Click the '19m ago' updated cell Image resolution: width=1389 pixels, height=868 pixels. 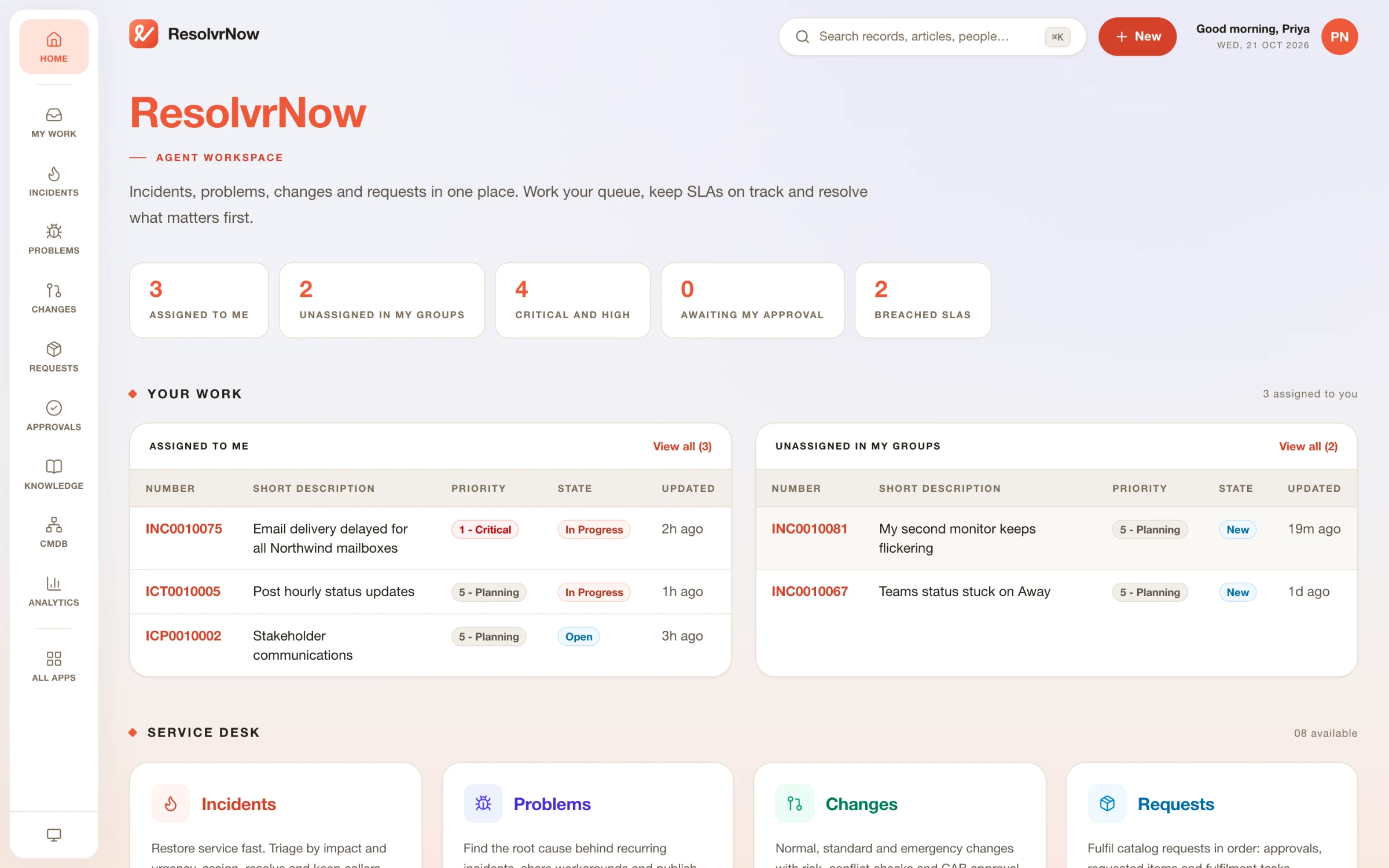point(1314,529)
